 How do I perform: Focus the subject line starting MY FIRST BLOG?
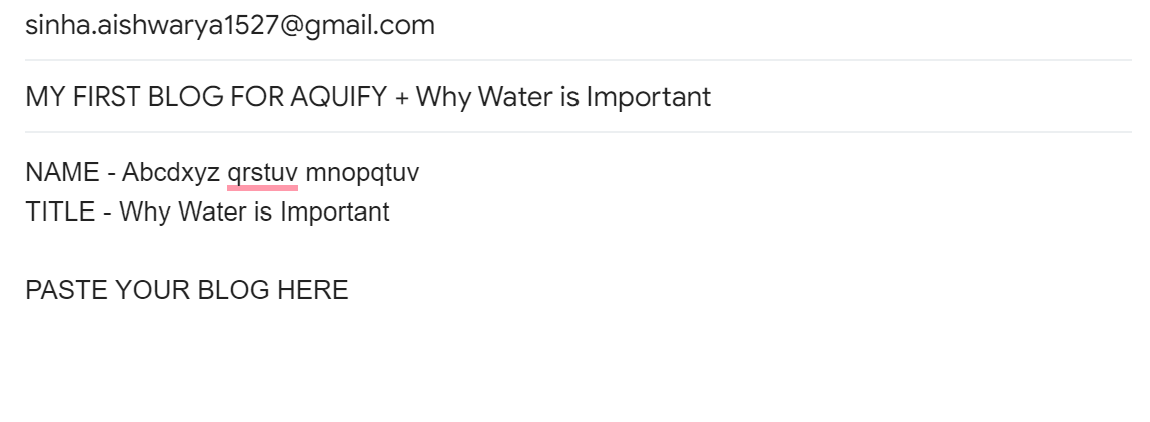coord(578,96)
